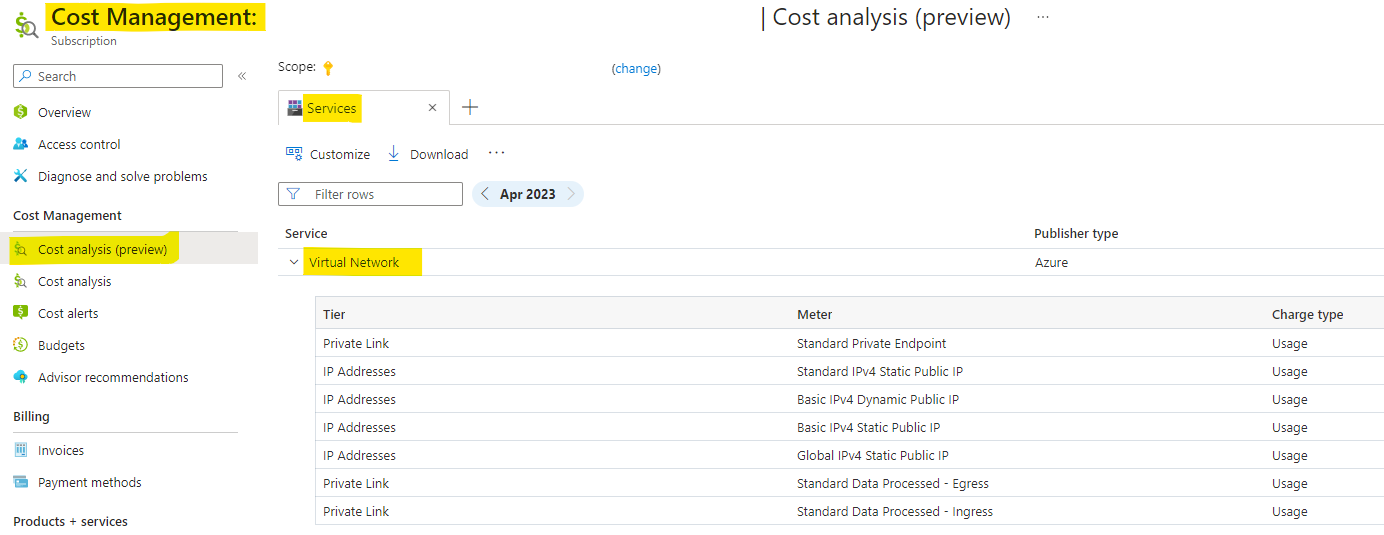Open the toolbar more options ellipsis
Screen dimensions: 1384x535
point(496,153)
